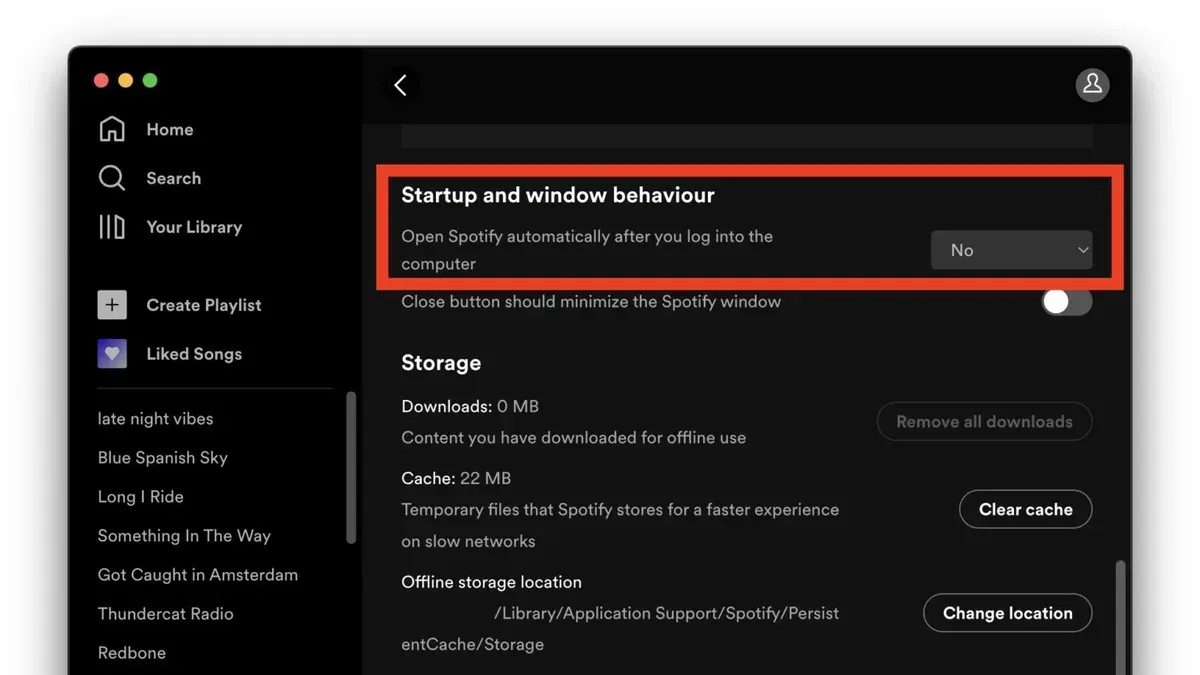Open the Redbone playlist
This screenshot has height=675, width=1200.
(x=132, y=652)
